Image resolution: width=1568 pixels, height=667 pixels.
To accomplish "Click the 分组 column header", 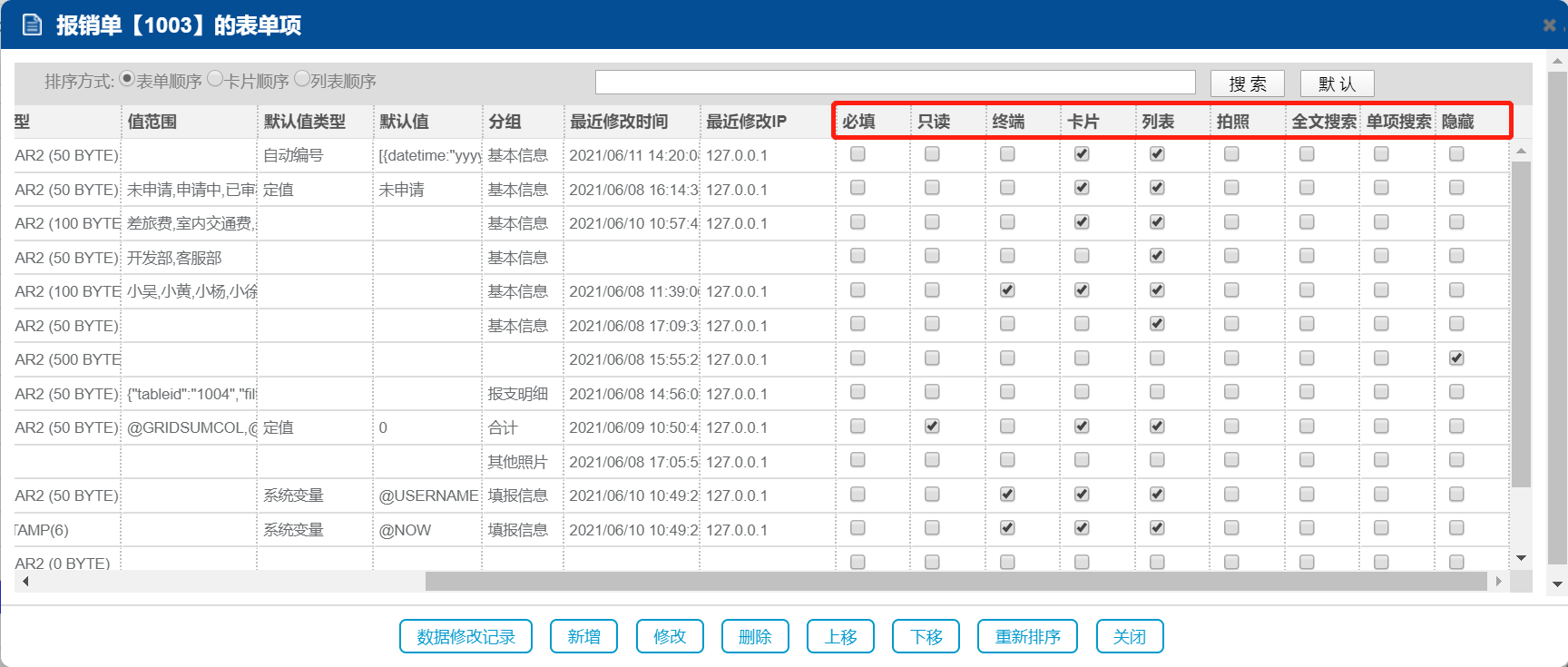I will pyautogui.click(x=505, y=122).
